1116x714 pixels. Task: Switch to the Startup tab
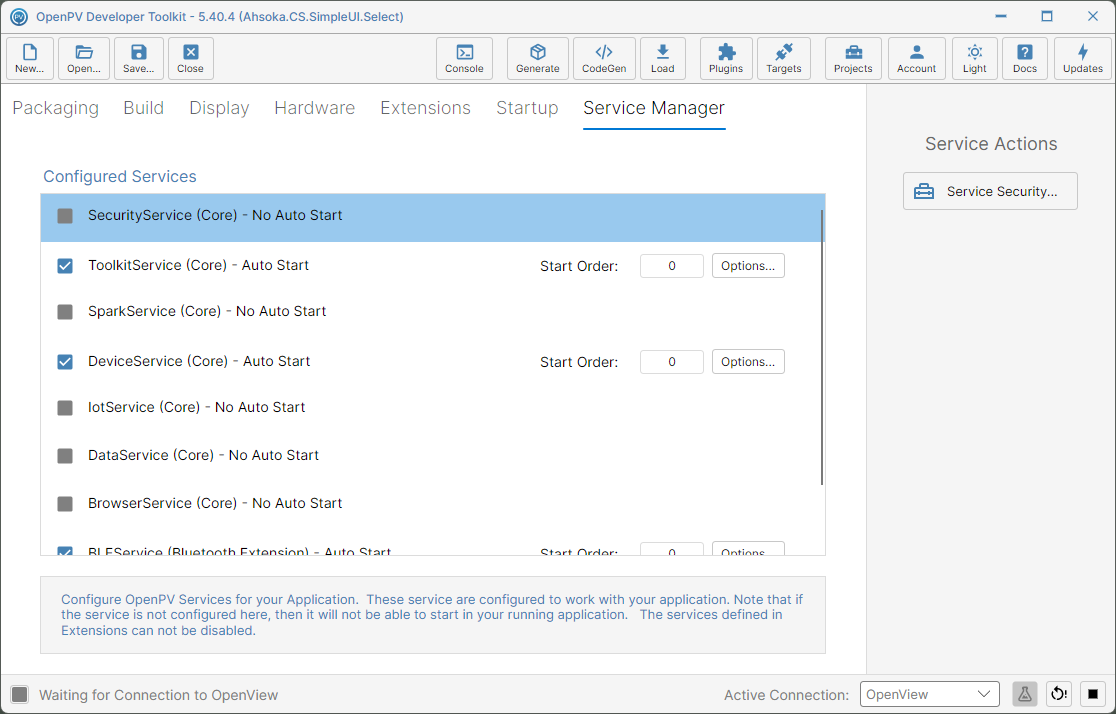[527, 108]
